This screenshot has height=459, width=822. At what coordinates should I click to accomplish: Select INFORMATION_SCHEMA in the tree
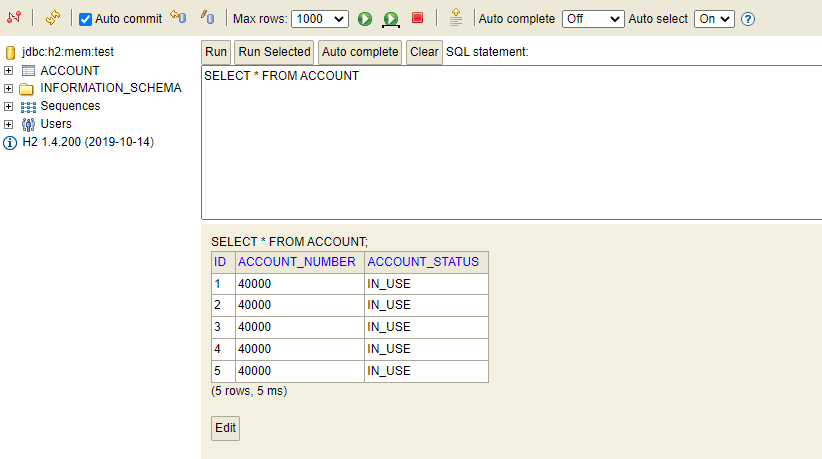(x=111, y=88)
